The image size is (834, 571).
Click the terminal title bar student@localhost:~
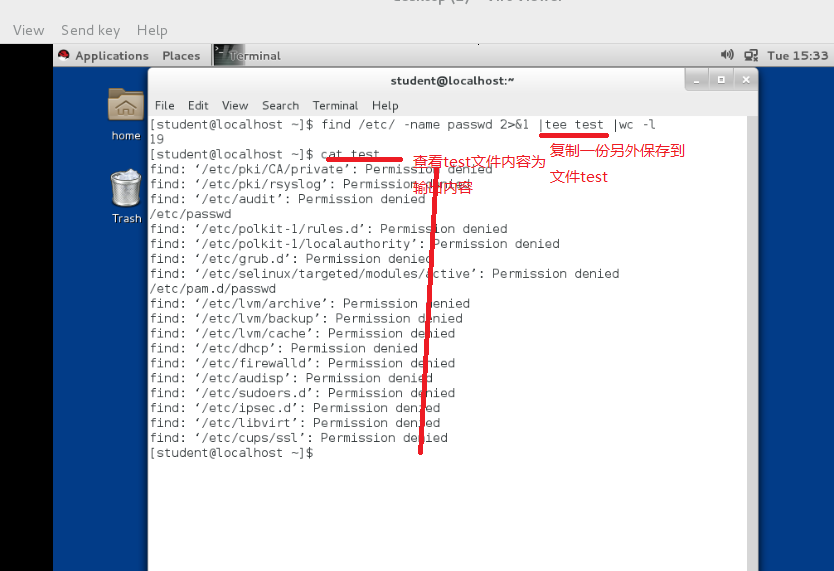[x=452, y=81]
